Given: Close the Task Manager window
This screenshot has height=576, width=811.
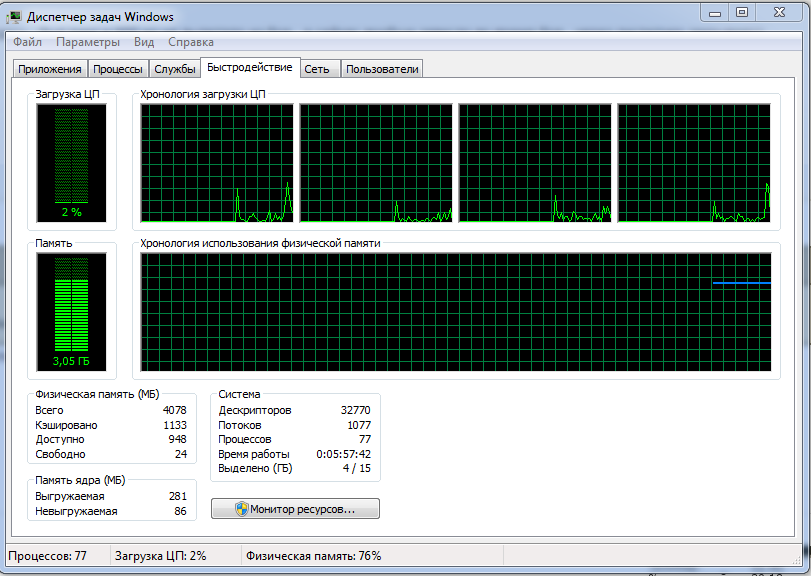Looking at the screenshot, I should [779, 12].
